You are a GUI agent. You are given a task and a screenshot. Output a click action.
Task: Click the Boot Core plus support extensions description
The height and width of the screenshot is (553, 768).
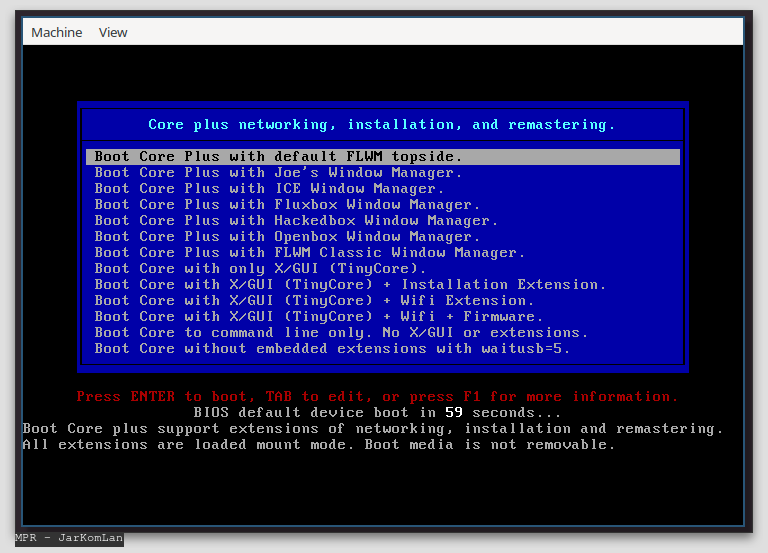(x=373, y=429)
